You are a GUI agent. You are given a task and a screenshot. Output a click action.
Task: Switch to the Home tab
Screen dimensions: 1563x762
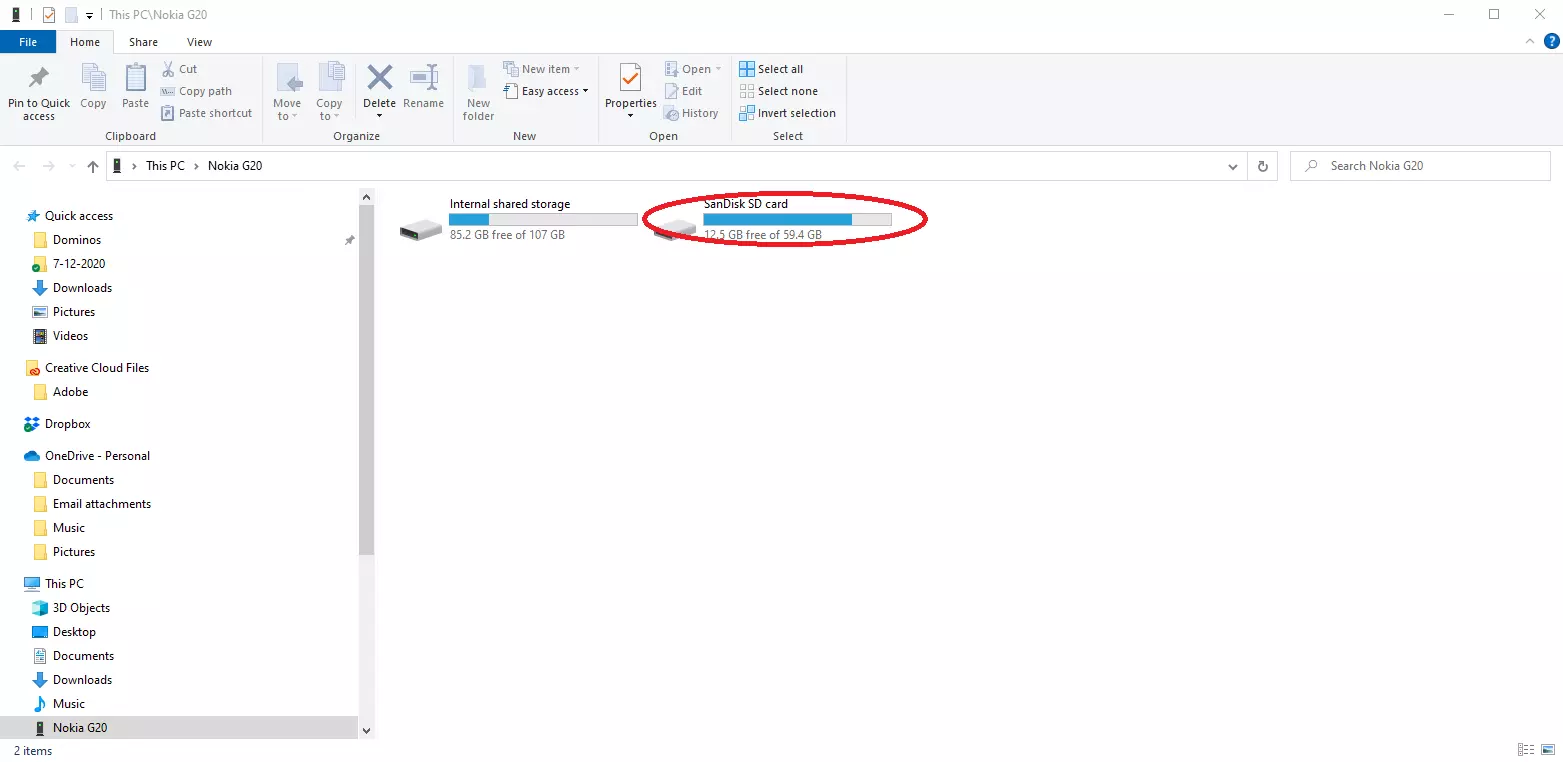[85, 42]
